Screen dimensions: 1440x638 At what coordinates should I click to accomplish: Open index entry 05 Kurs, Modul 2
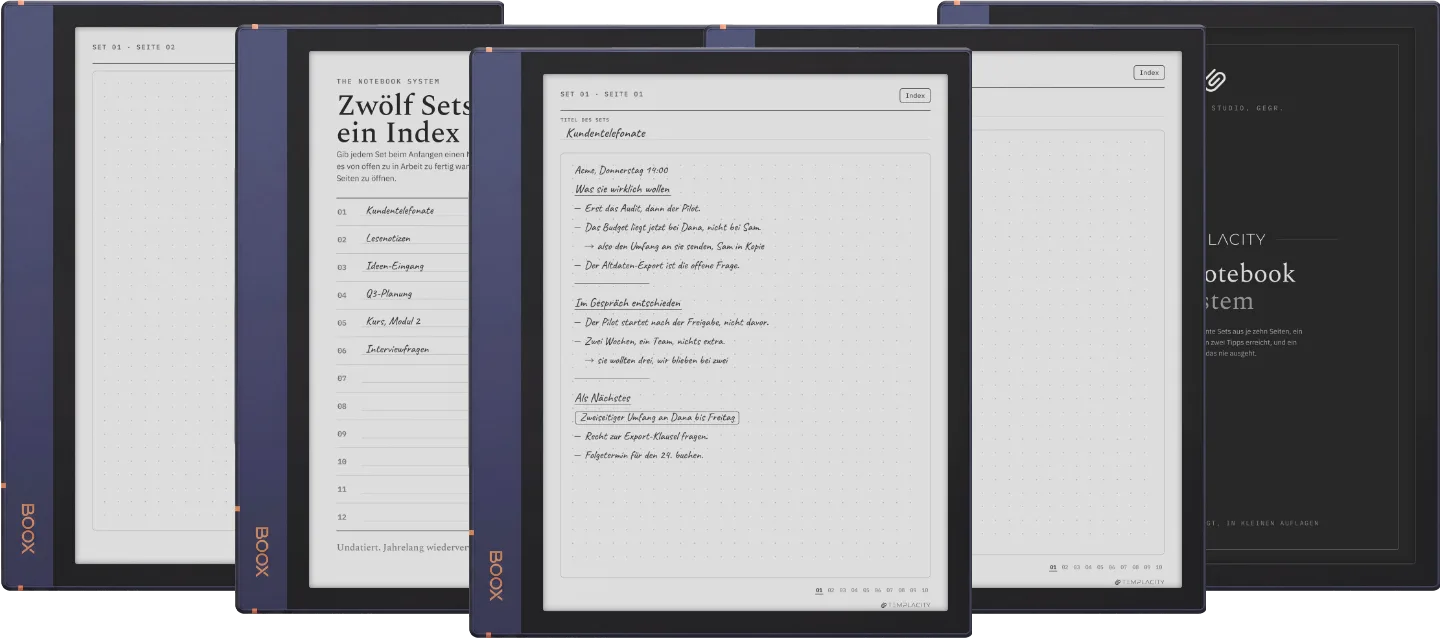point(403,322)
